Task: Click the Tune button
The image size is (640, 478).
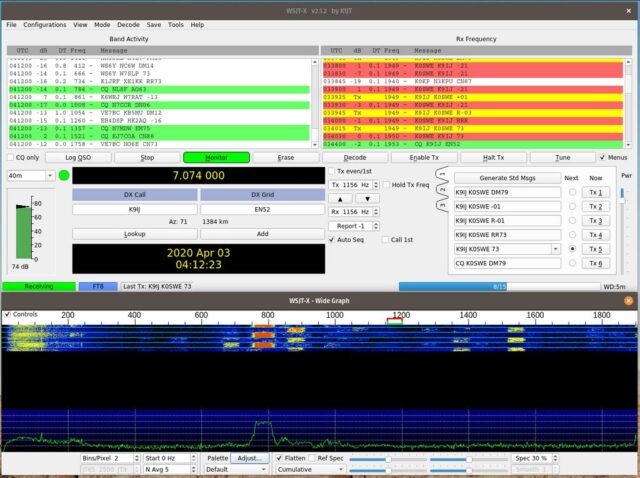Action: pos(562,158)
